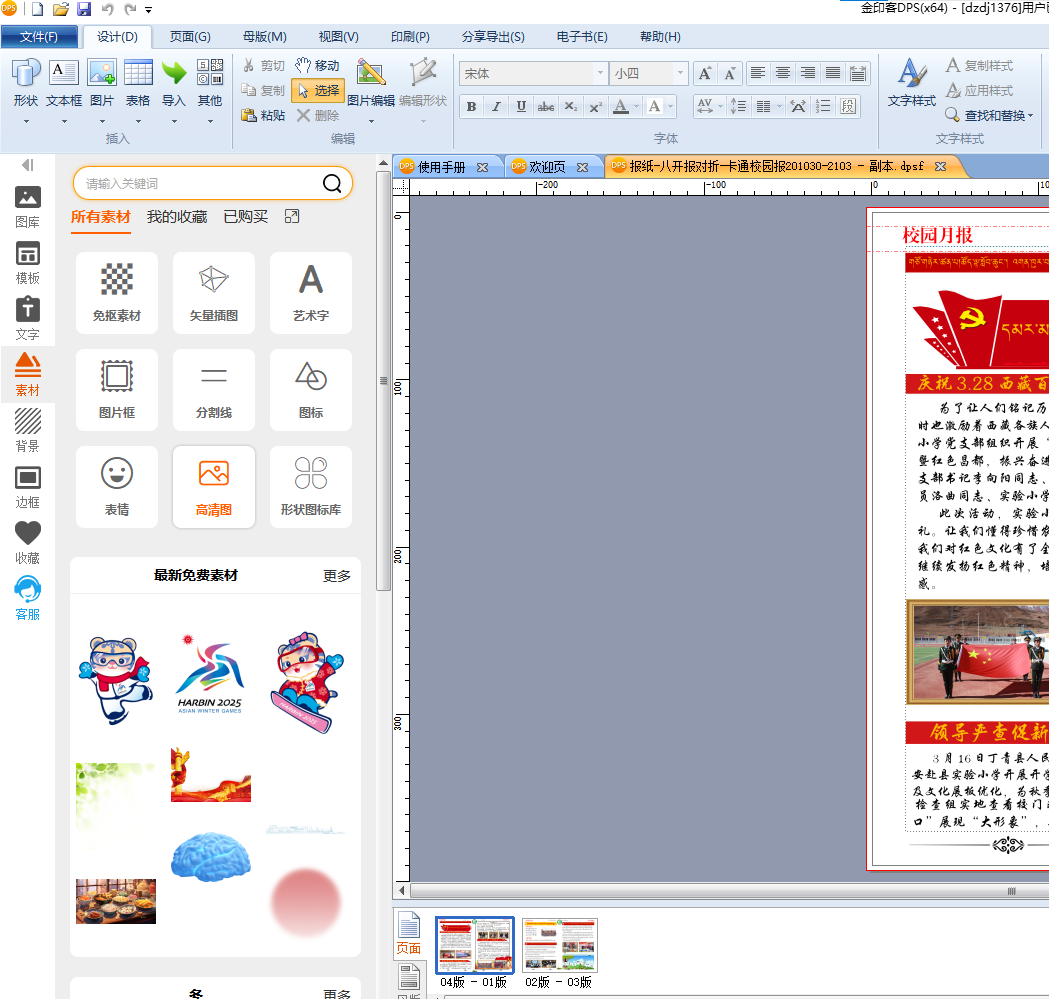Click the font color A button
1049x999 pixels.
[621, 106]
